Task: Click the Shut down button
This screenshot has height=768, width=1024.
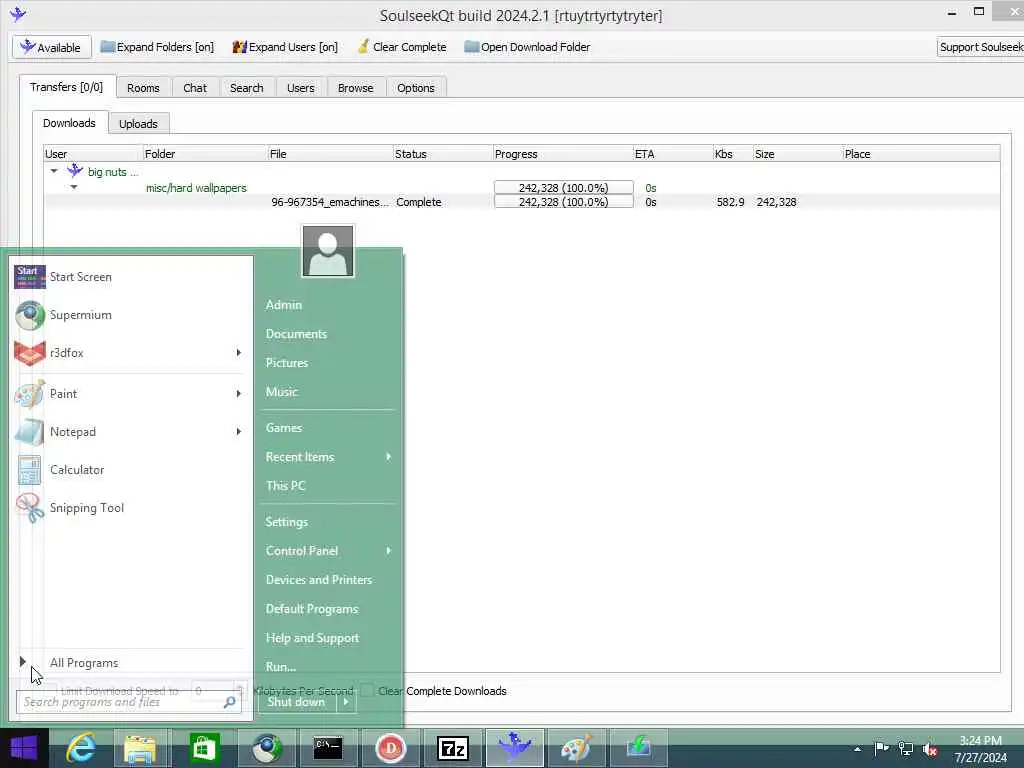Action: coord(296,702)
